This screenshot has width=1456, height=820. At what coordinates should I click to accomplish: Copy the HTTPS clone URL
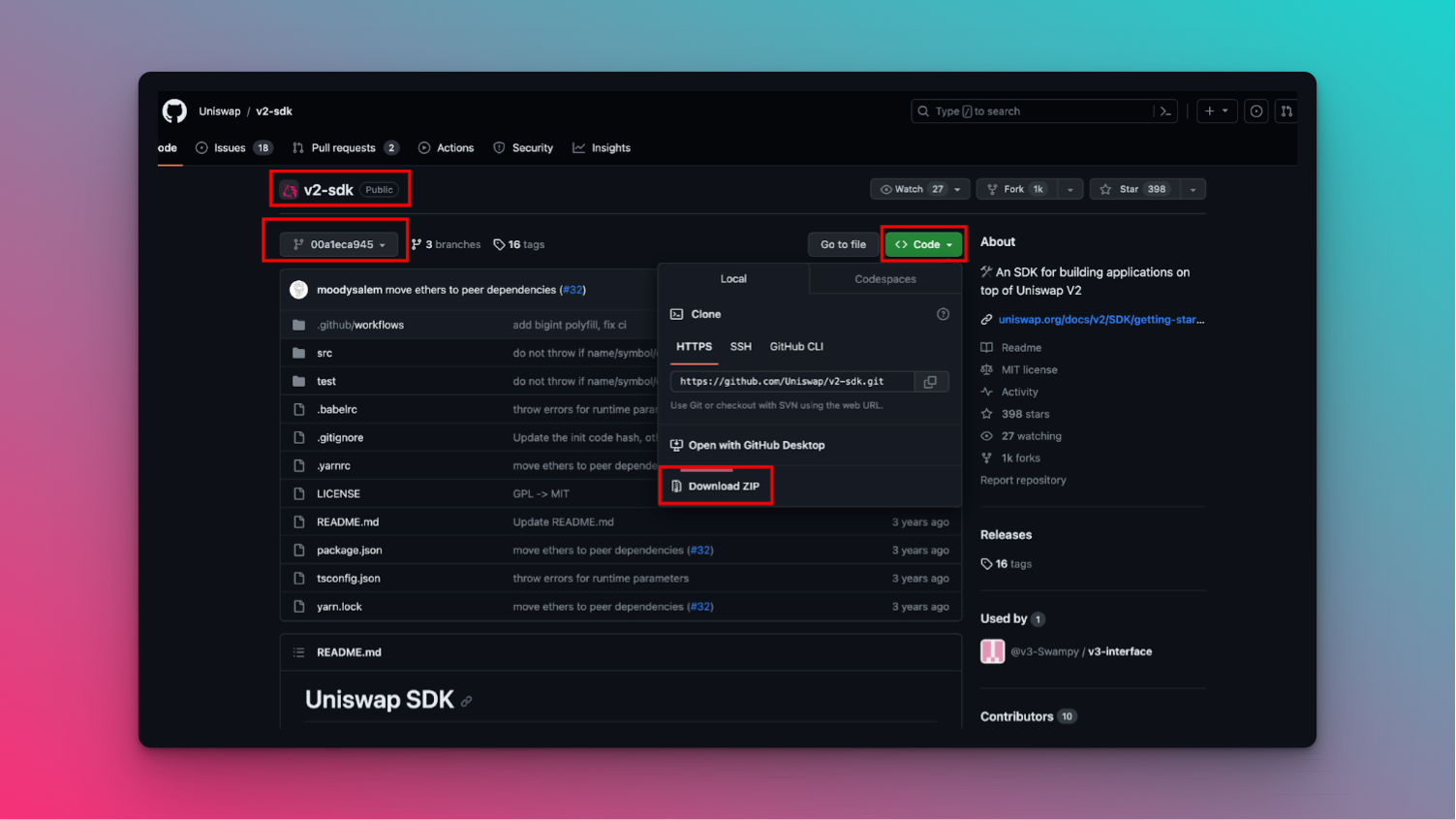click(930, 382)
